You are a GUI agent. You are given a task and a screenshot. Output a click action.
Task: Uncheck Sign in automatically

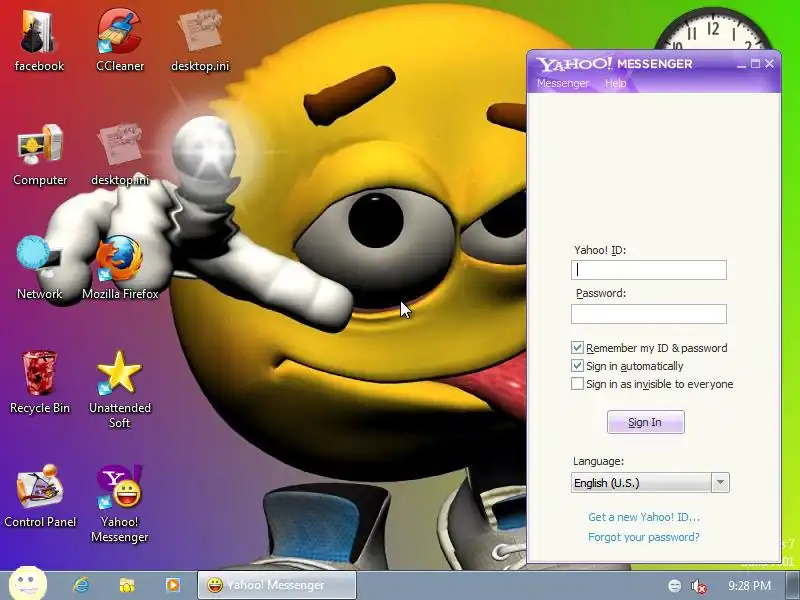click(577, 366)
